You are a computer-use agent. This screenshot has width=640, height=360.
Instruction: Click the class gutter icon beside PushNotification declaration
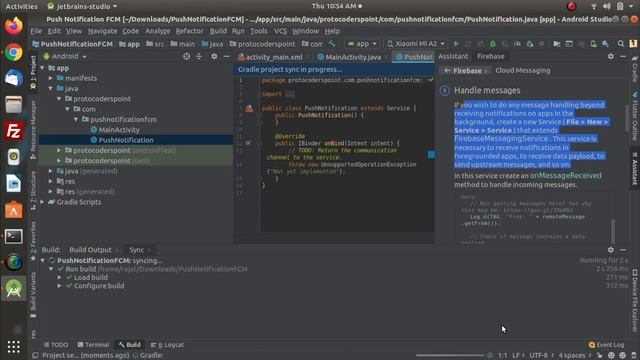click(x=249, y=108)
